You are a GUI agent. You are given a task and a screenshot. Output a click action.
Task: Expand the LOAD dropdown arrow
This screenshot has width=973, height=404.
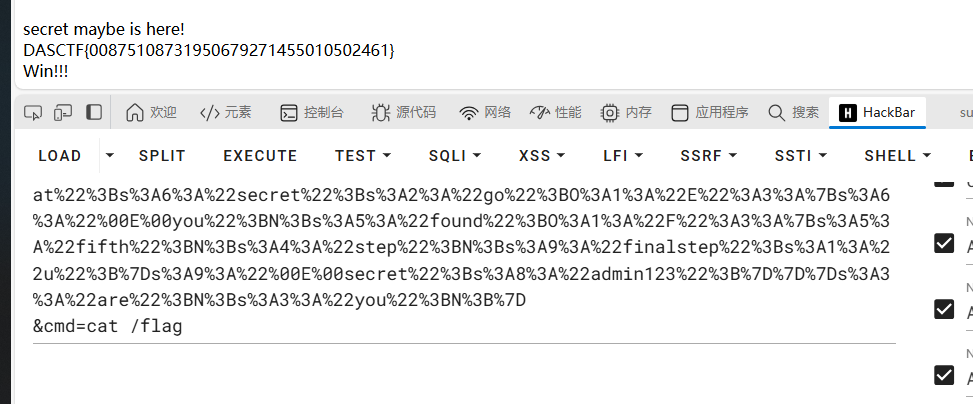pos(110,155)
